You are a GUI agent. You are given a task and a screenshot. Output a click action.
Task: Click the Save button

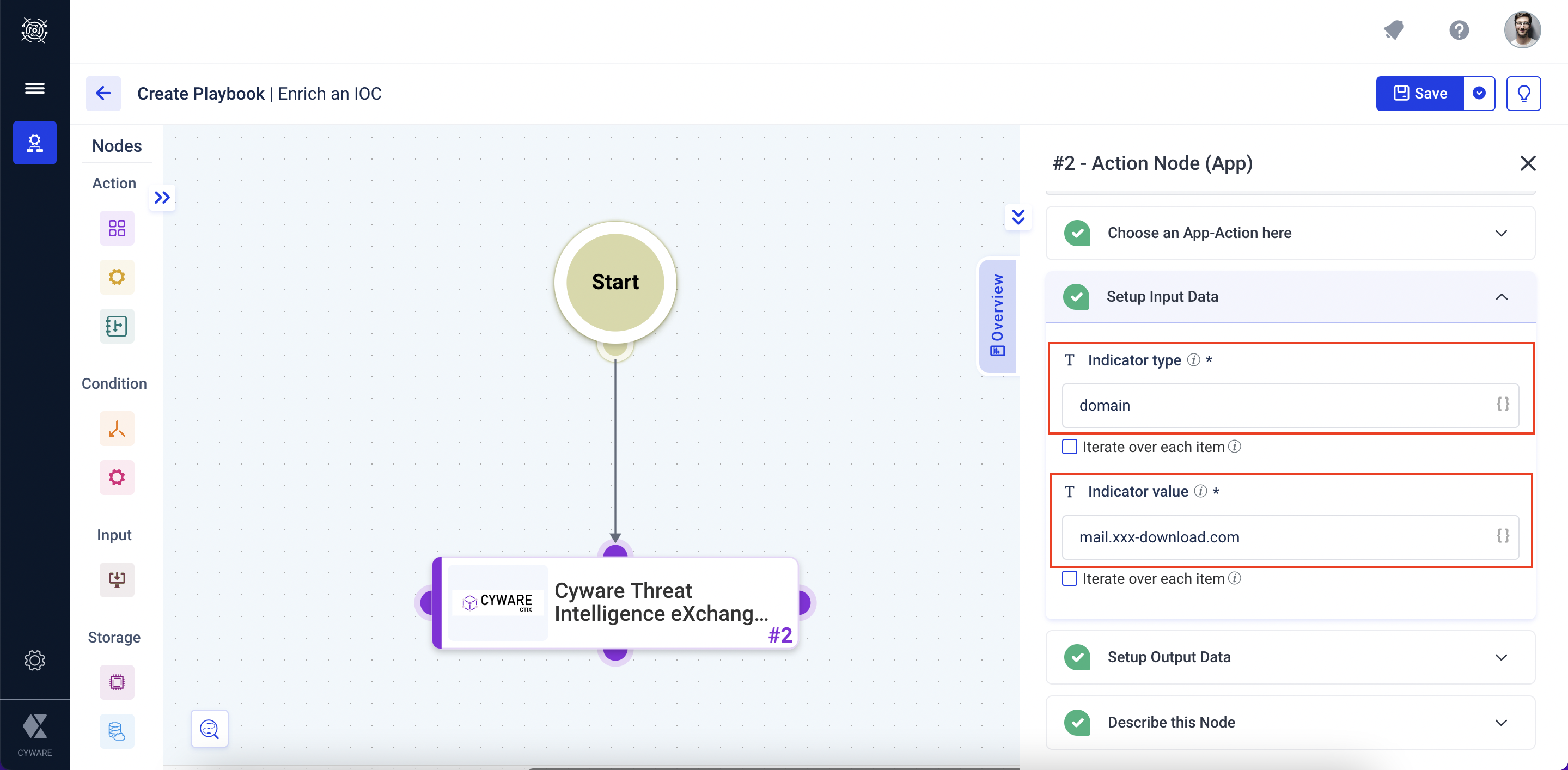[x=1420, y=93]
